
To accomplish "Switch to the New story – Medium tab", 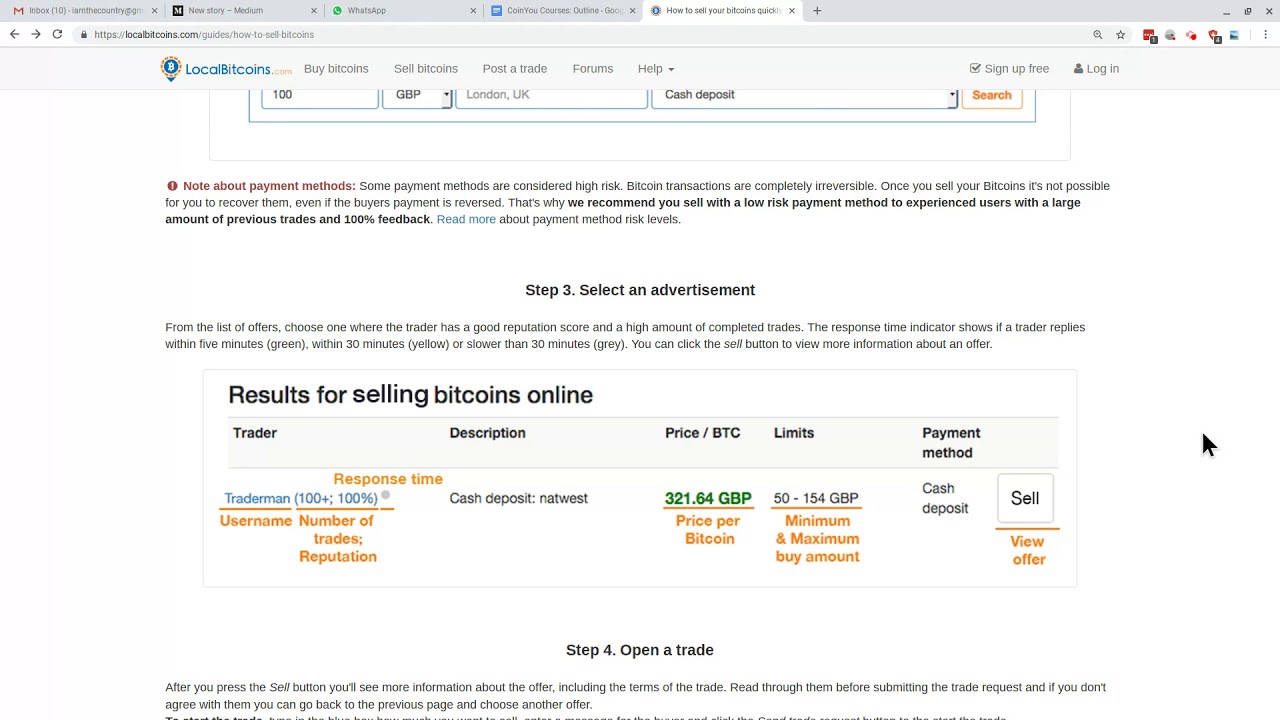I will coord(243,11).
